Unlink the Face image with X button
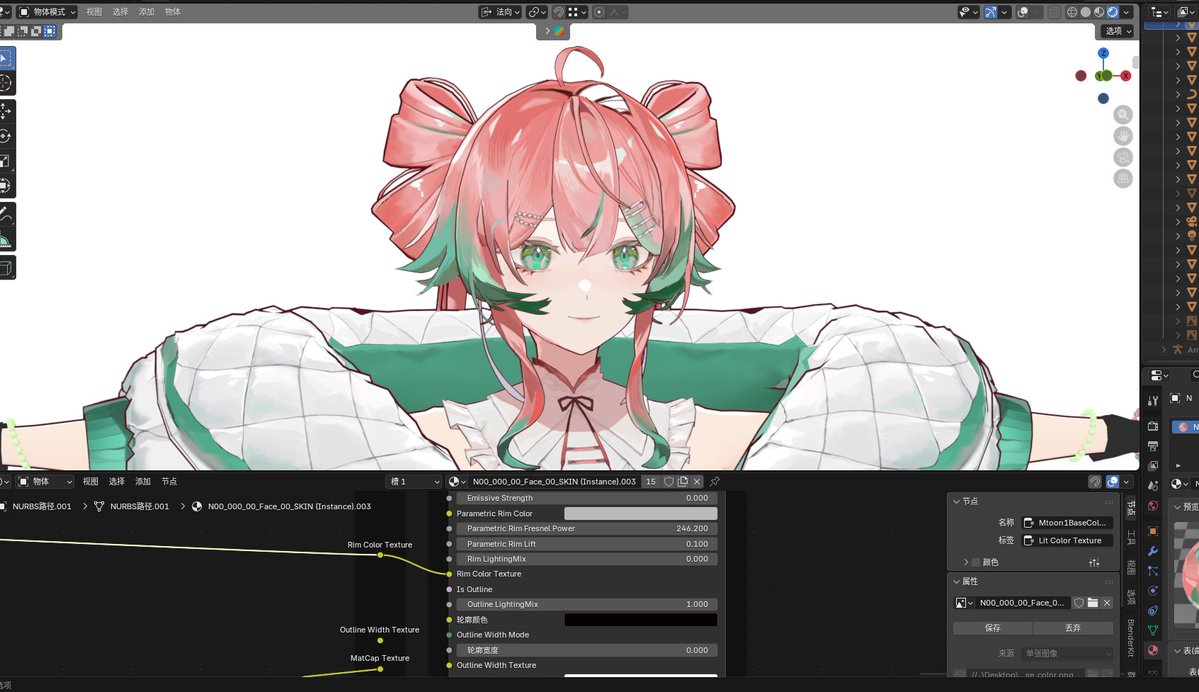The width and height of the screenshot is (1199, 692). [1106, 603]
